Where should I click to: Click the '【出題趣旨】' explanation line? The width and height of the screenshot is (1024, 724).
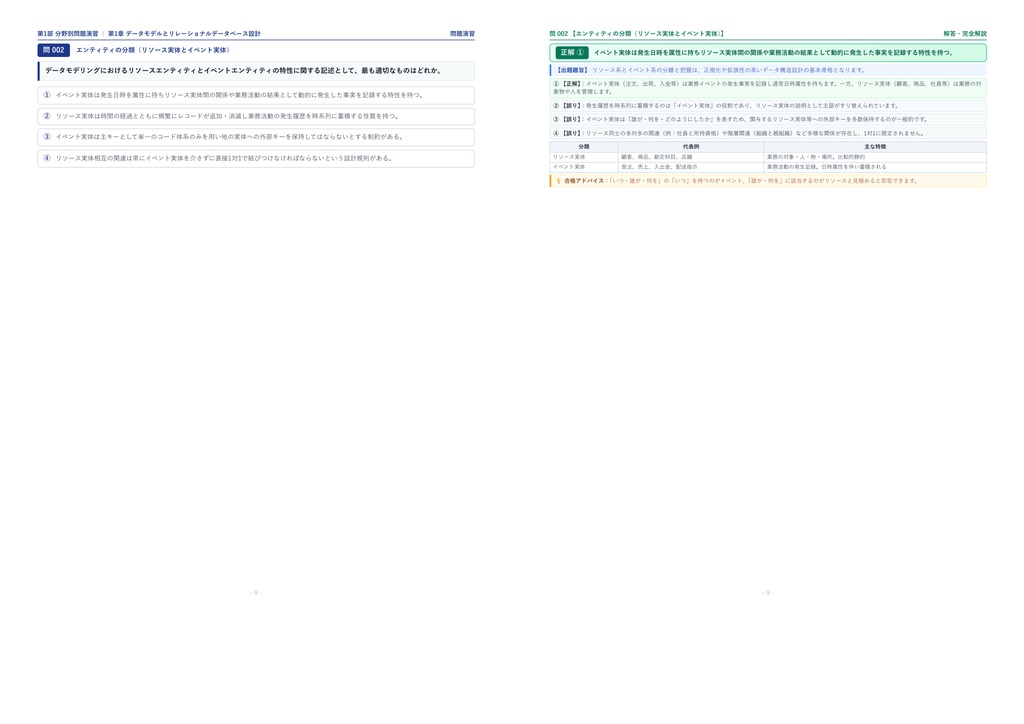point(768,70)
